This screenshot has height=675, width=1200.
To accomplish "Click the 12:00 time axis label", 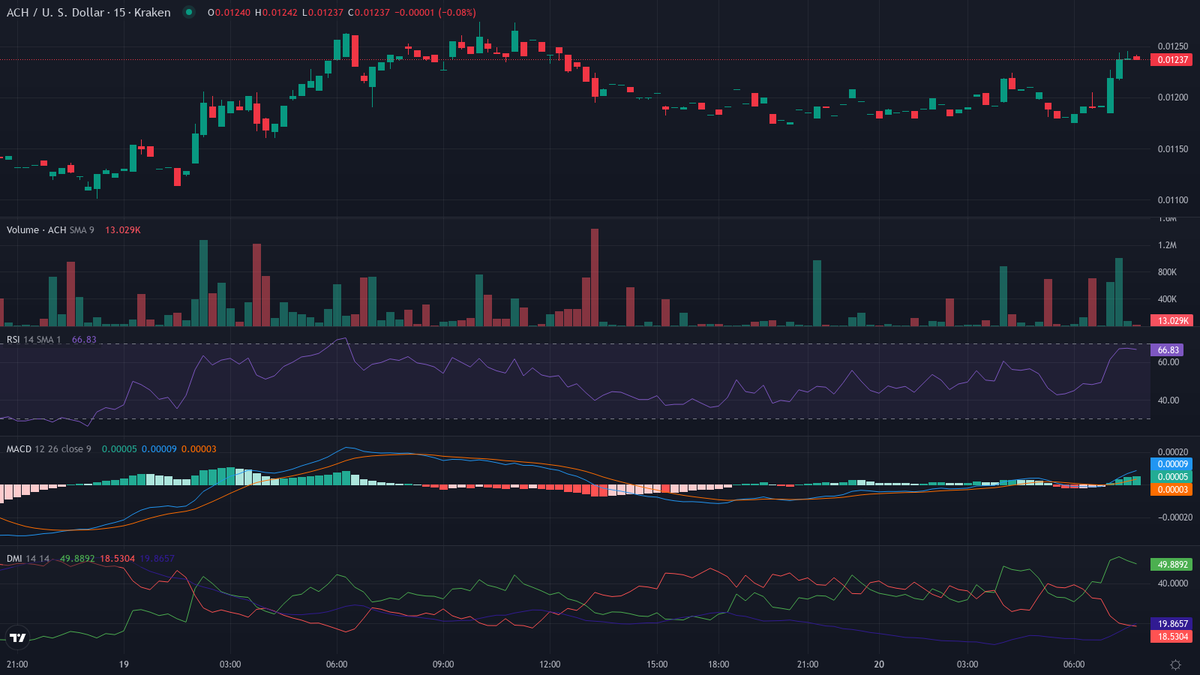I will point(549,664).
